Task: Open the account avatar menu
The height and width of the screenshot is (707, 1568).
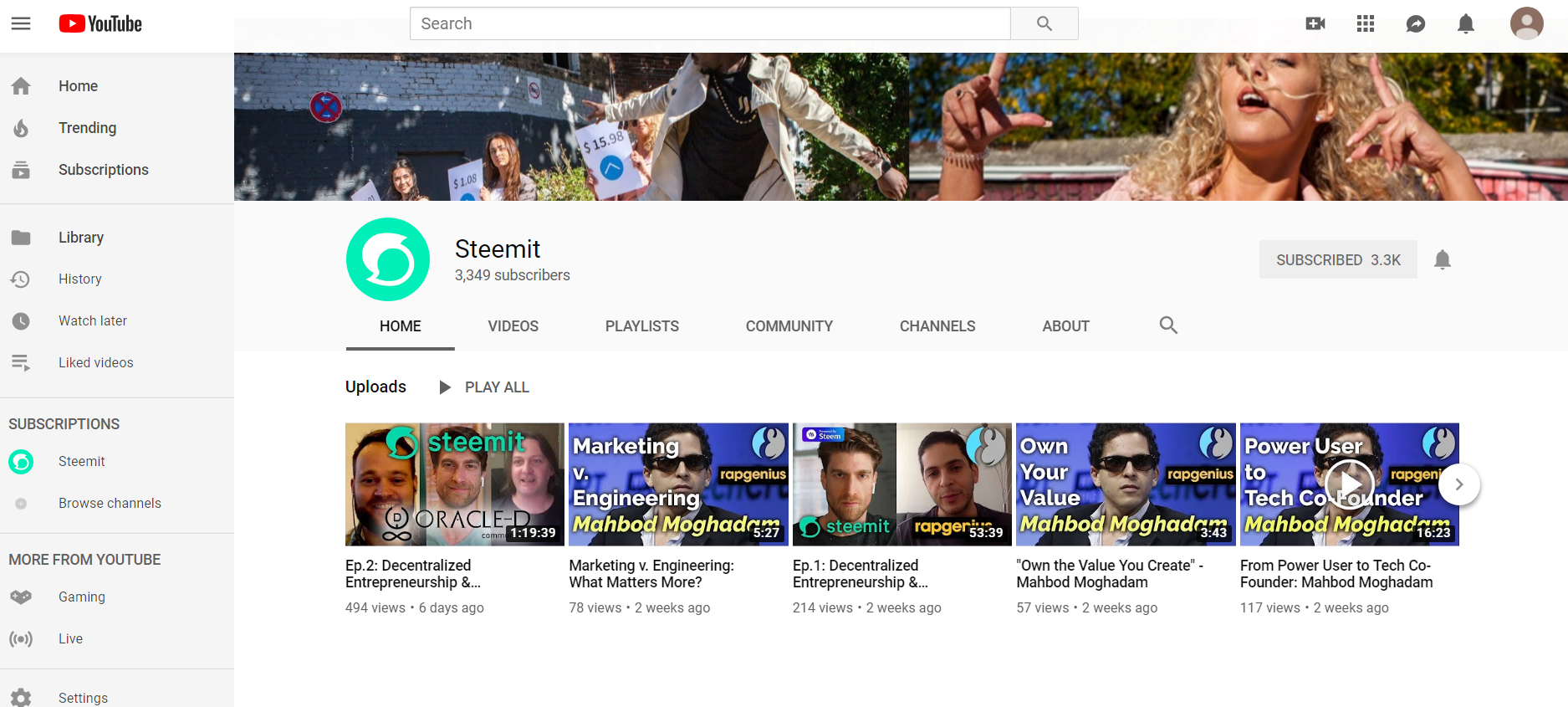Action: pos(1526,23)
